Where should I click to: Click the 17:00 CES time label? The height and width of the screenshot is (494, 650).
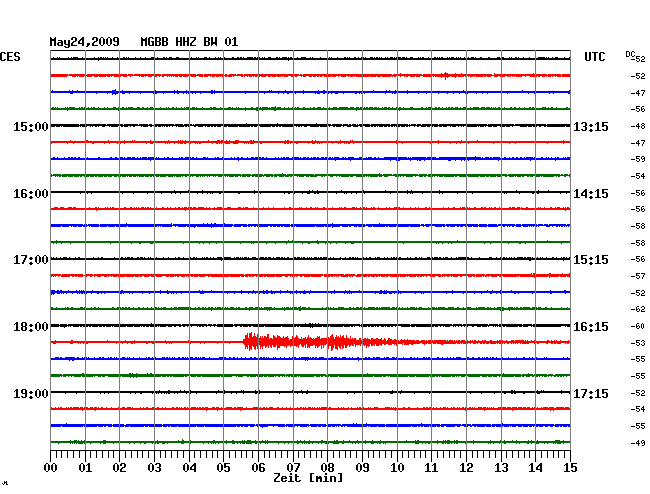point(31,260)
